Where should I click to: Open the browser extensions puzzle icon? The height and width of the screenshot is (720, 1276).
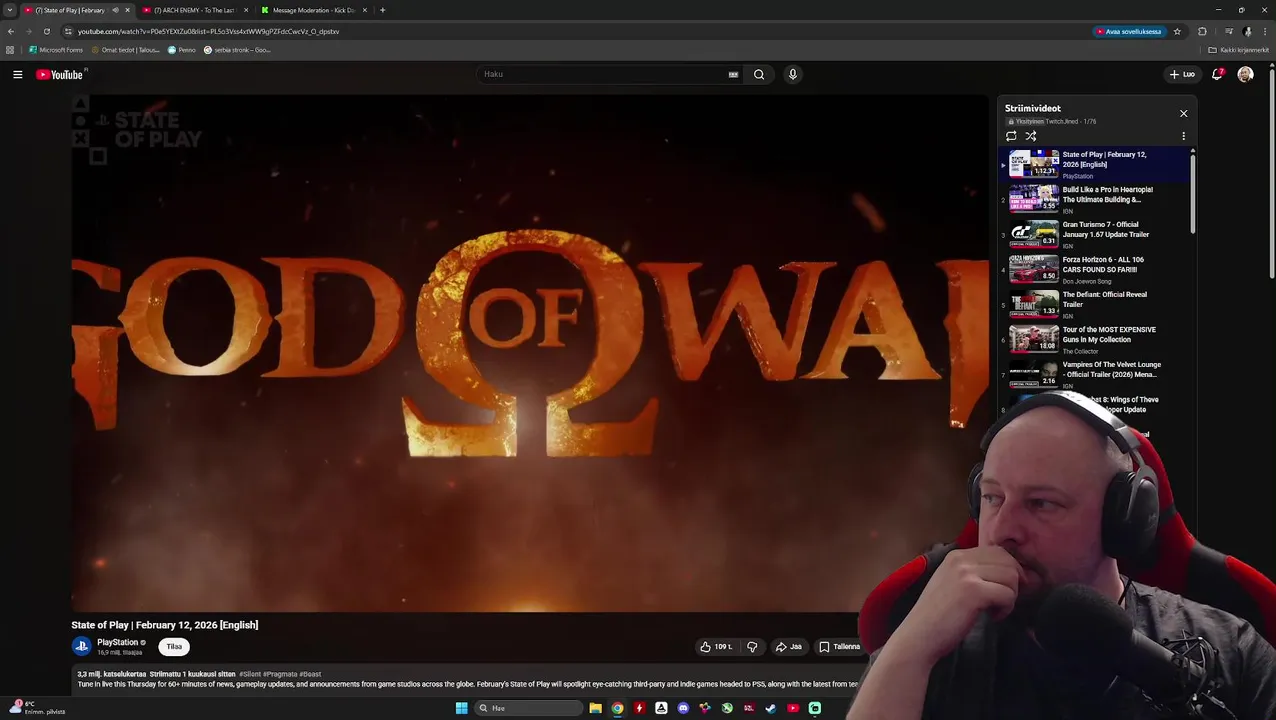click(1202, 31)
